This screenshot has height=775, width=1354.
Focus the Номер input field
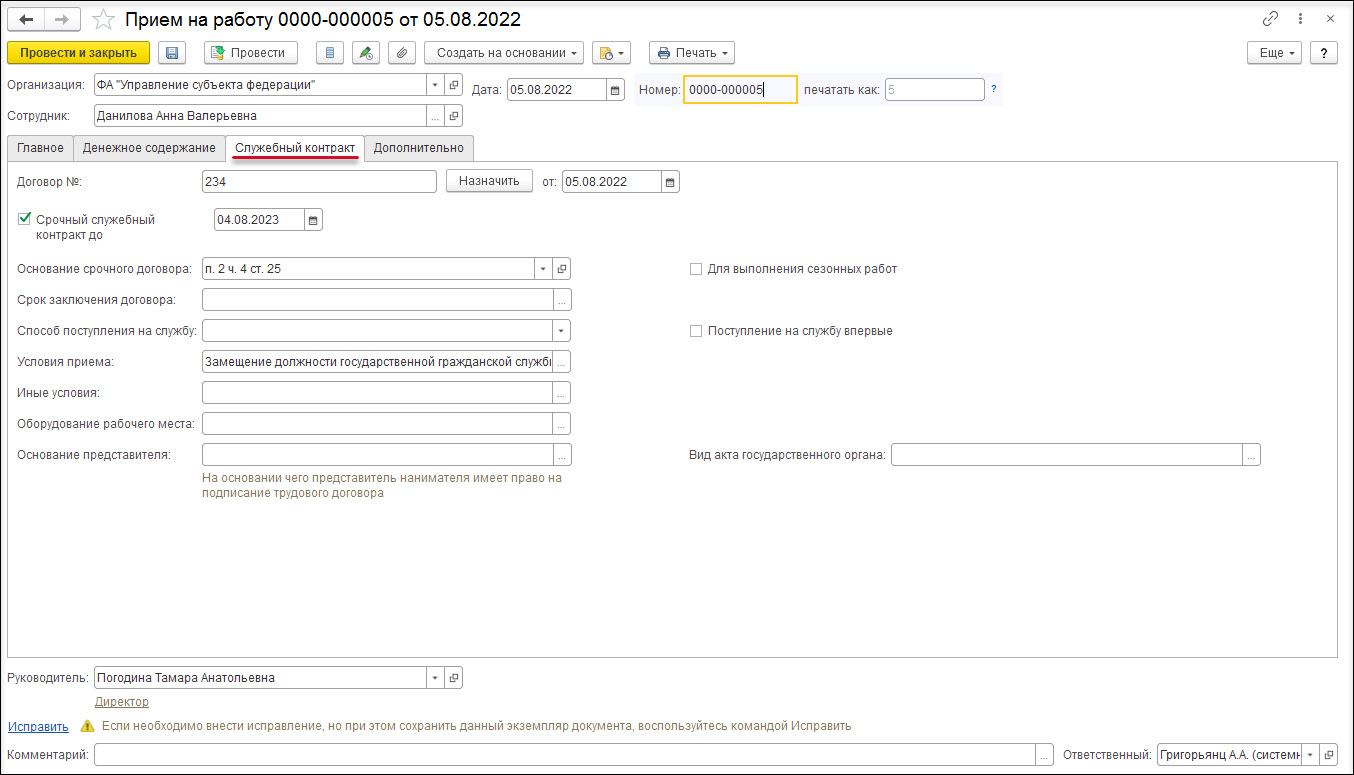(x=740, y=90)
